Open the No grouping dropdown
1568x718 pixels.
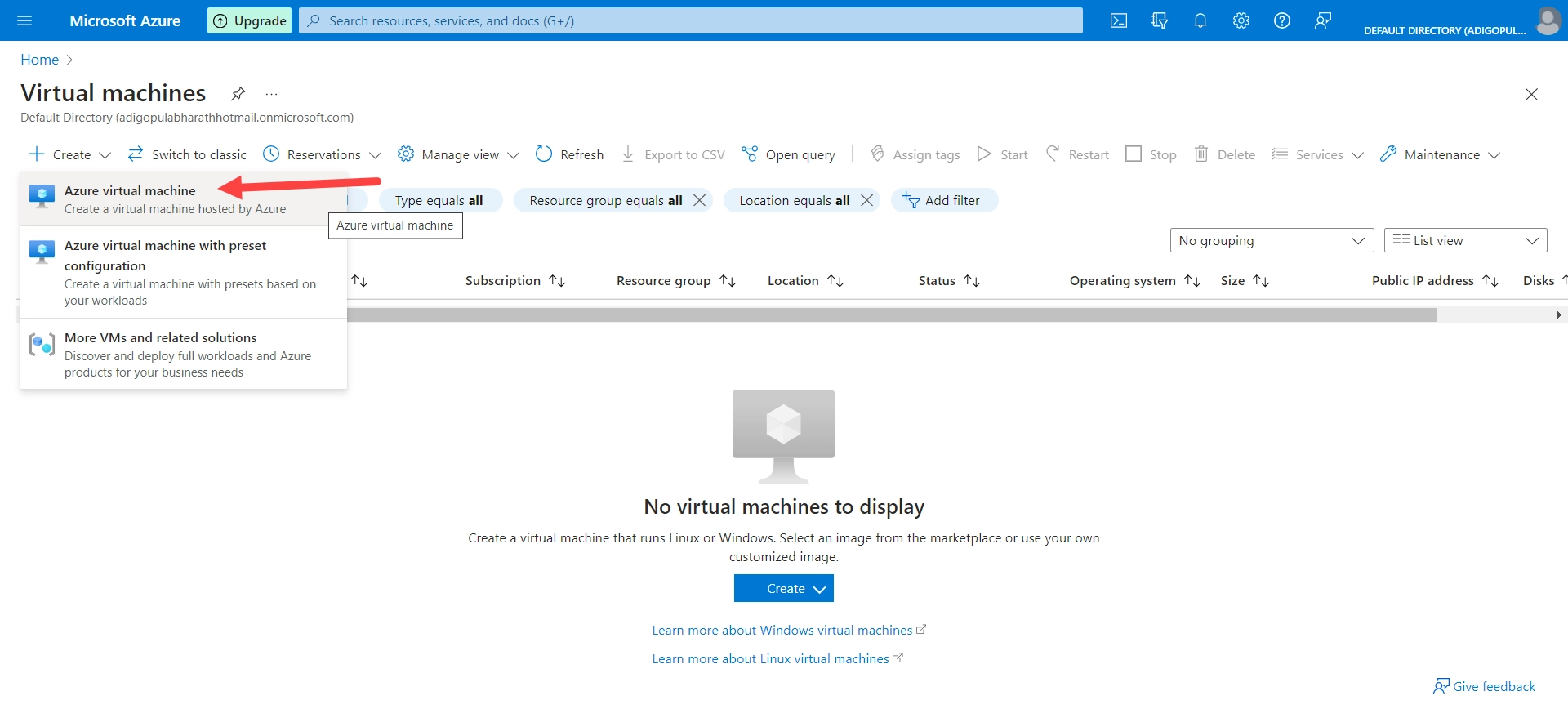pos(1272,240)
